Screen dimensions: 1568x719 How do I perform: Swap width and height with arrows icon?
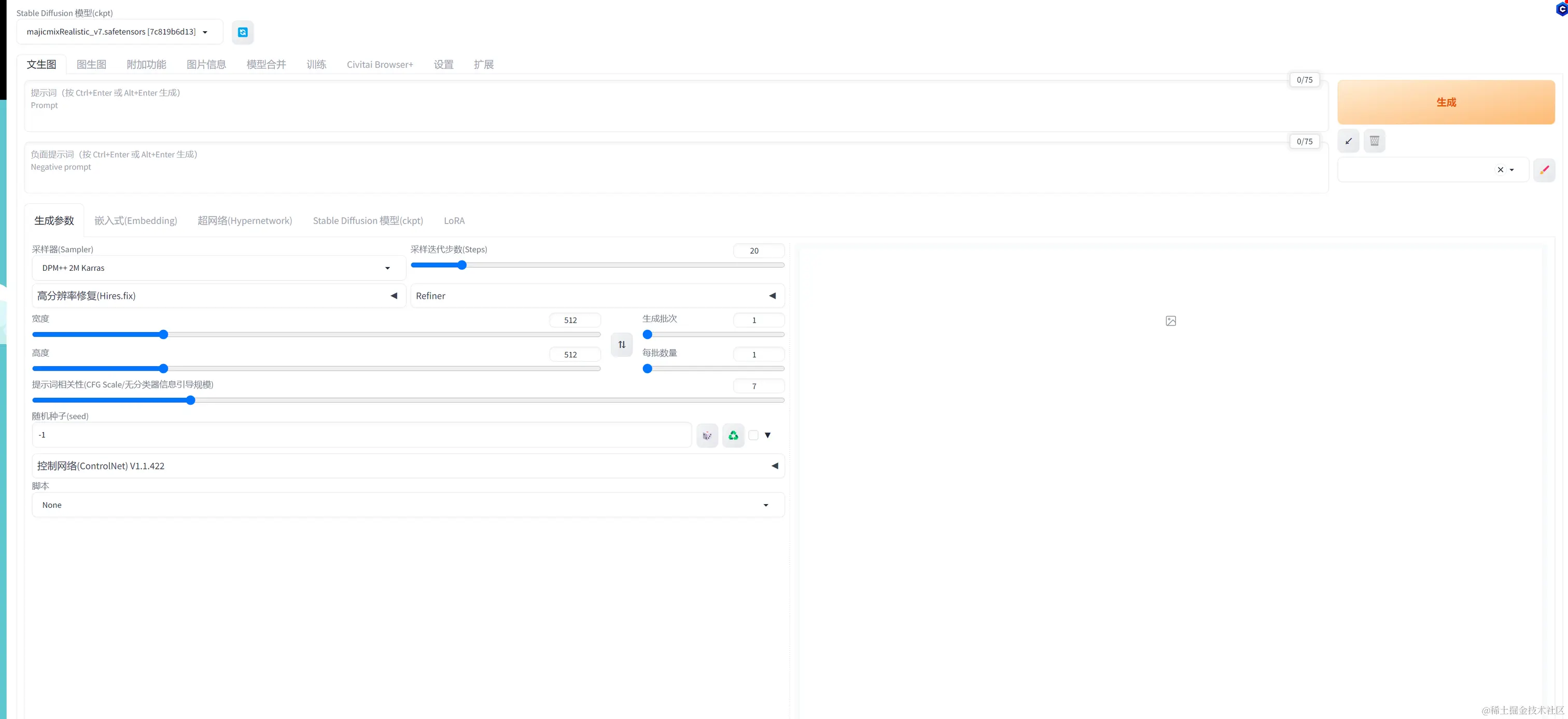pos(622,344)
